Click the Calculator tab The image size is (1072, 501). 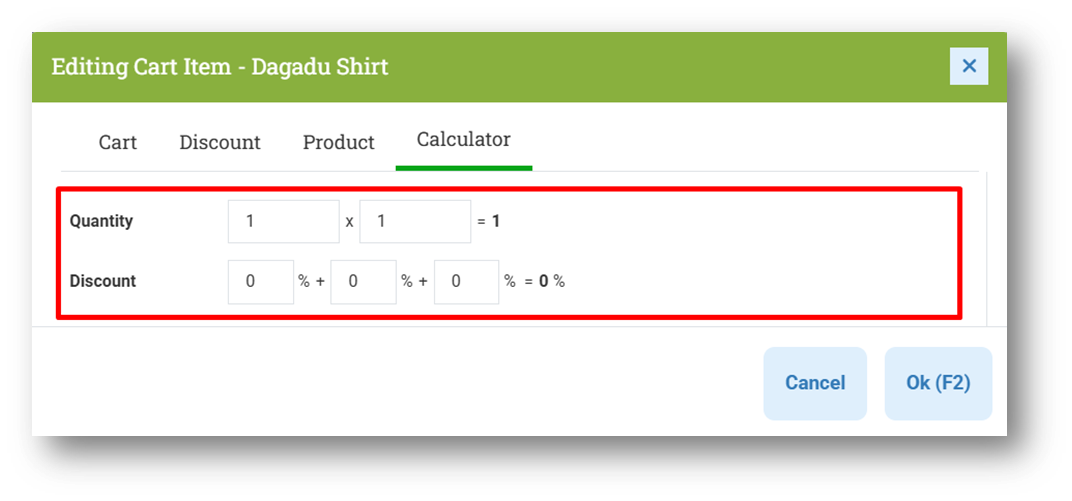pyautogui.click(x=463, y=140)
